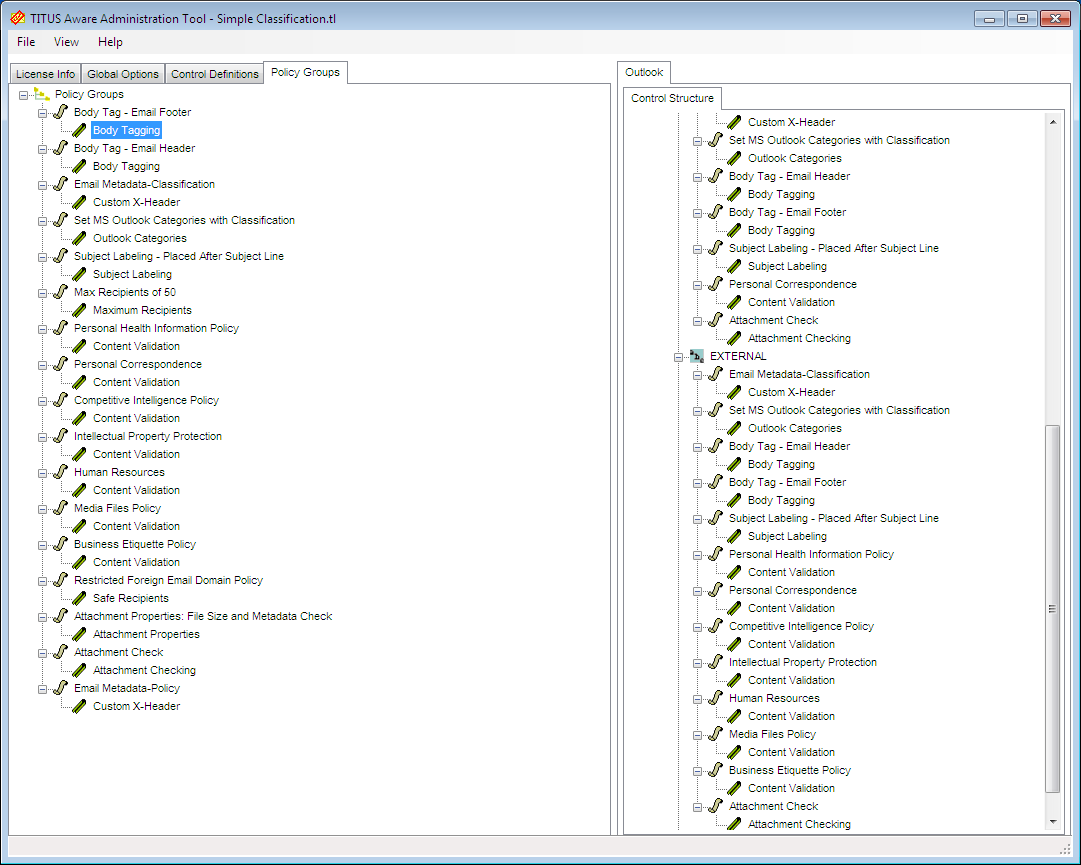Image resolution: width=1081 pixels, height=865 pixels.
Task: Select Email Metadata-Policy tree item
Action: 127,688
